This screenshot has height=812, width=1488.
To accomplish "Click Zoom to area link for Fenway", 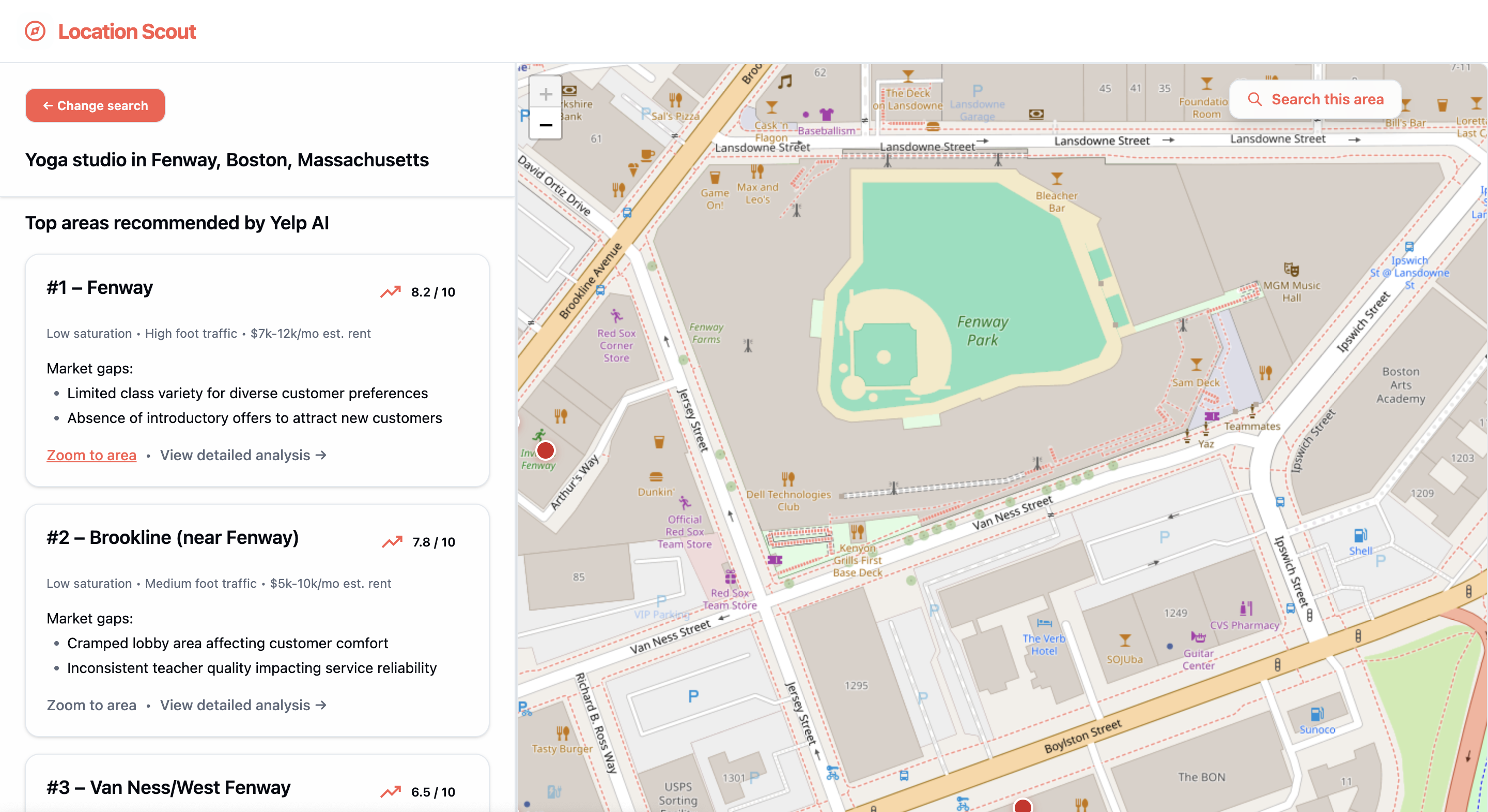I will (91, 455).
